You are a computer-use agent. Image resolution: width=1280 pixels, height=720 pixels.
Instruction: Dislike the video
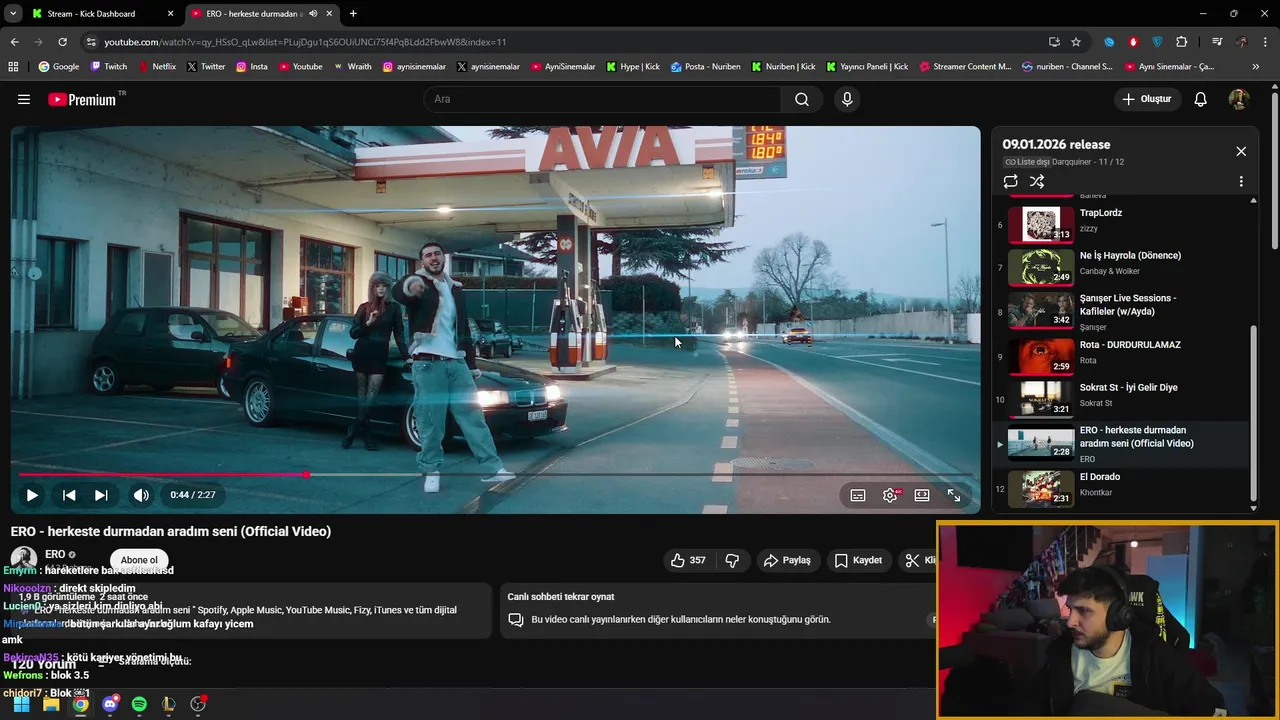click(x=732, y=560)
